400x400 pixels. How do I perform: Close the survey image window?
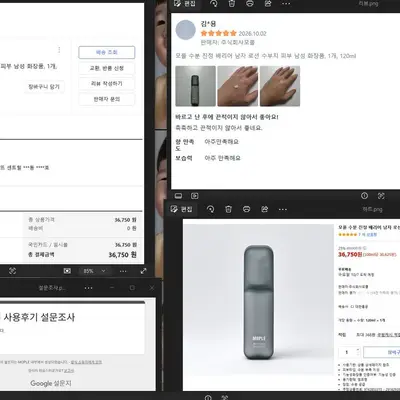[152, 287]
